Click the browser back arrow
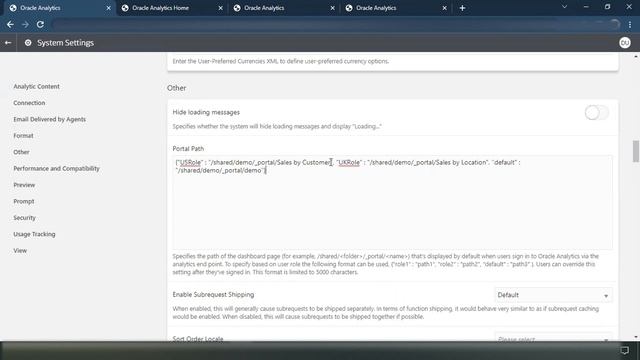The width and height of the screenshot is (640, 360). (x=10, y=24)
